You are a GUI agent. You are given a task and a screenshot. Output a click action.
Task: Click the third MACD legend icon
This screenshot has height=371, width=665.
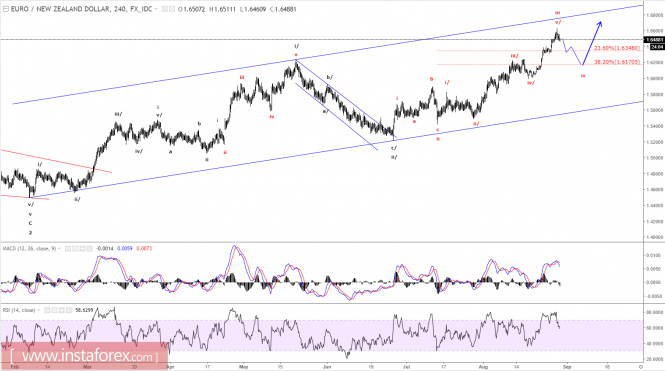tap(82, 248)
